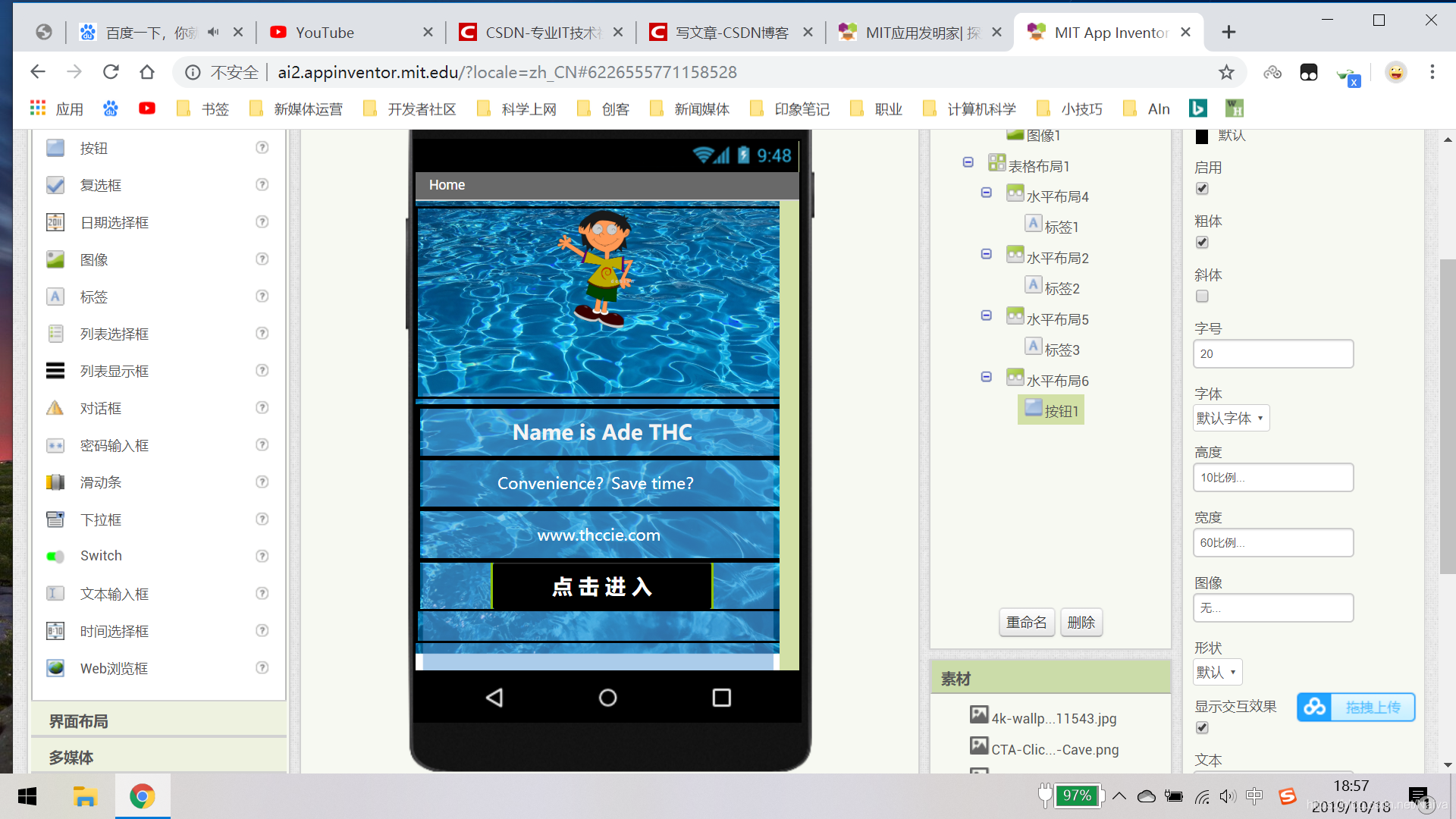Click the 删除 (Delete) button
Image resolution: width=1456 pixels, height=819 pixels.
click(x=1080, y=621)
